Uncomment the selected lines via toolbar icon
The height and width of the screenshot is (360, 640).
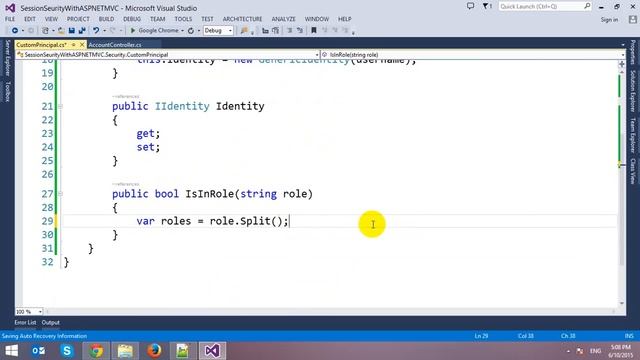click(300, 31)
